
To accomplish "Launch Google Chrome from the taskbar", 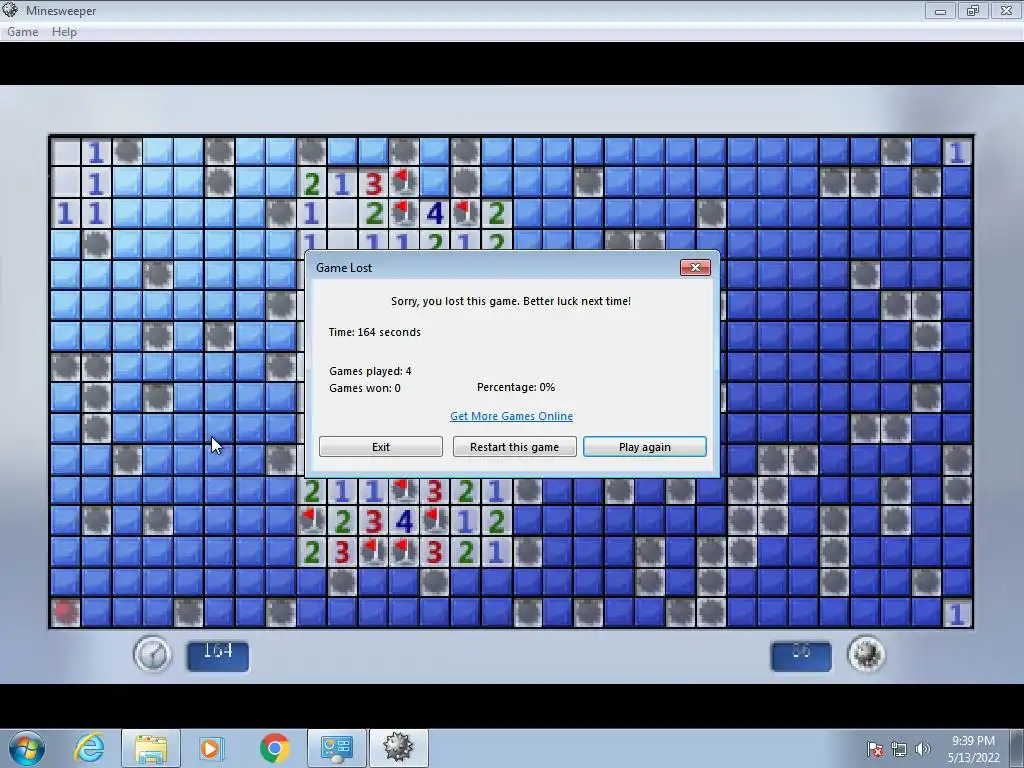I will pos(274,748).
